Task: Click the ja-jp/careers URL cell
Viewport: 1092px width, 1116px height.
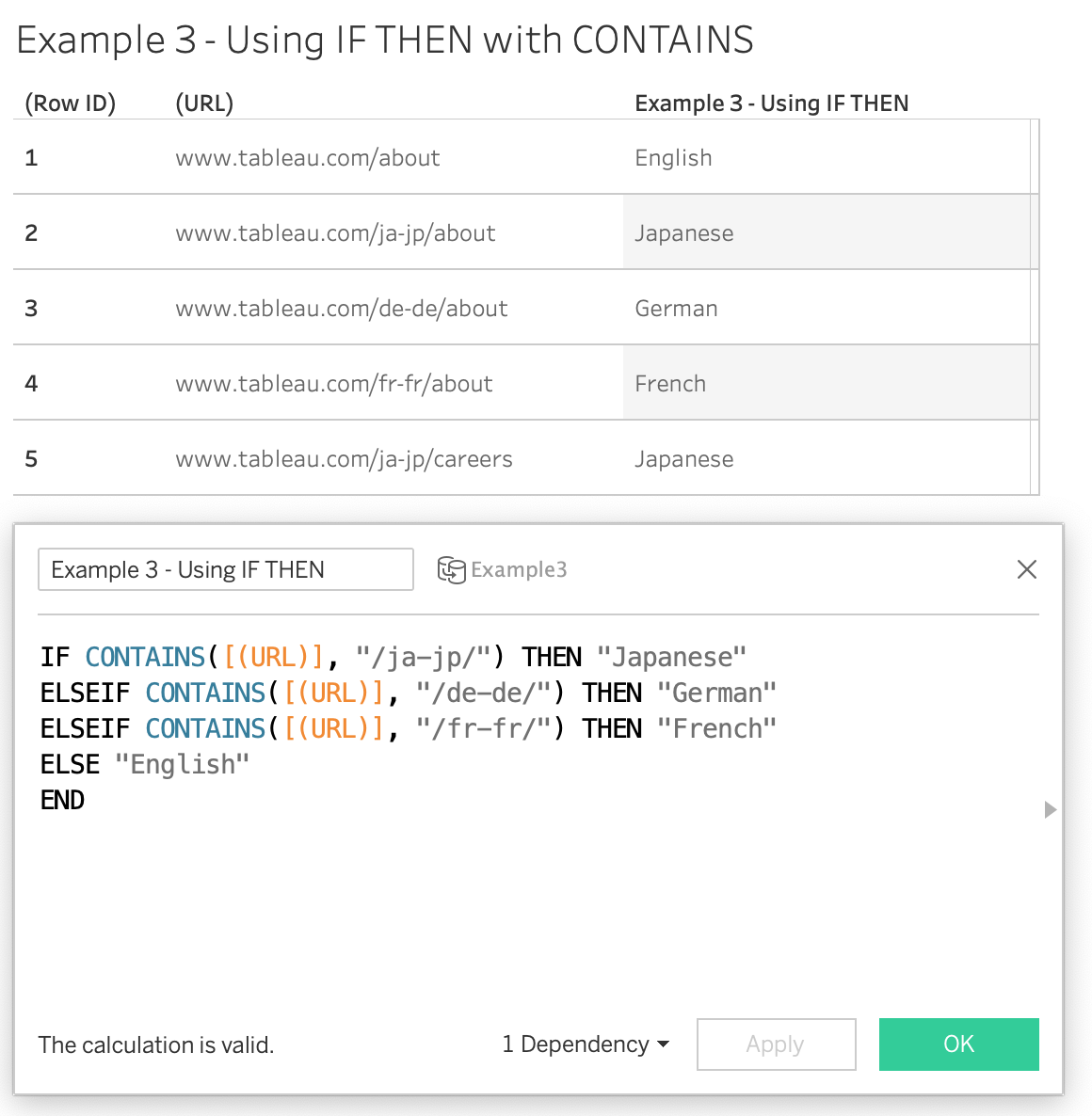Action: (344, 459)
